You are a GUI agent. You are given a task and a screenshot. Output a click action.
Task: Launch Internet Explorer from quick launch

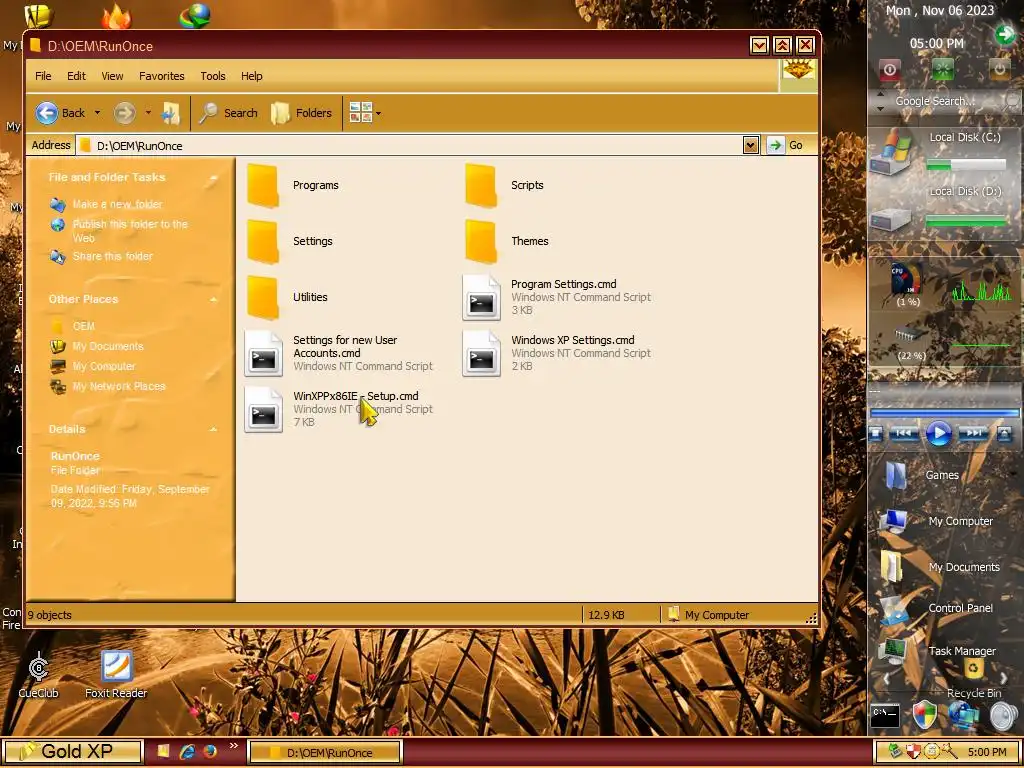[x=187, y=752]
